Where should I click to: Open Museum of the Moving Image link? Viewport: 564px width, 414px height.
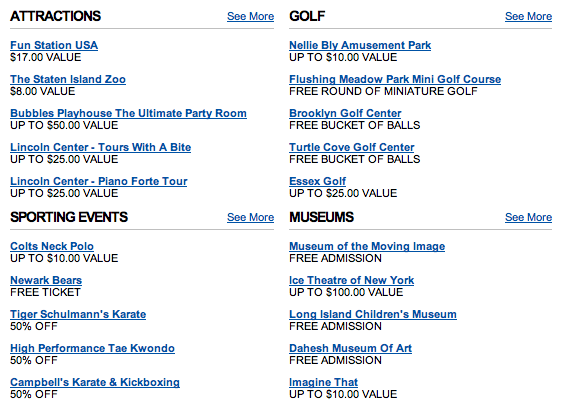[367, 246]
